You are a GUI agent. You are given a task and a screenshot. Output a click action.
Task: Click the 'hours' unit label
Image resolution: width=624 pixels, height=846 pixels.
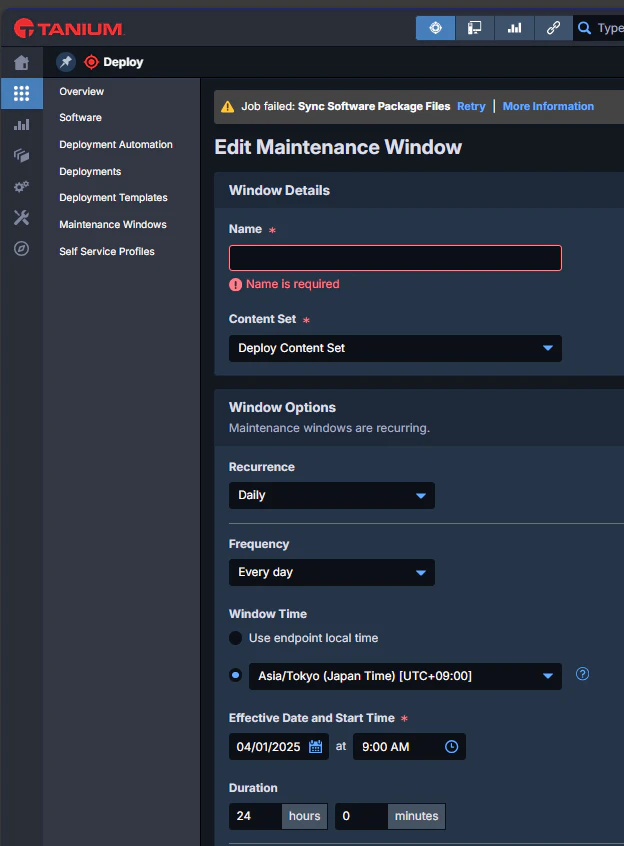click(304, 816)
